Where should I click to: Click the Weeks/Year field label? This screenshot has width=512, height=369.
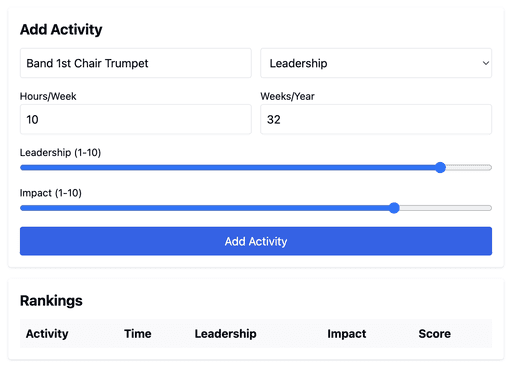pos(287,96)
